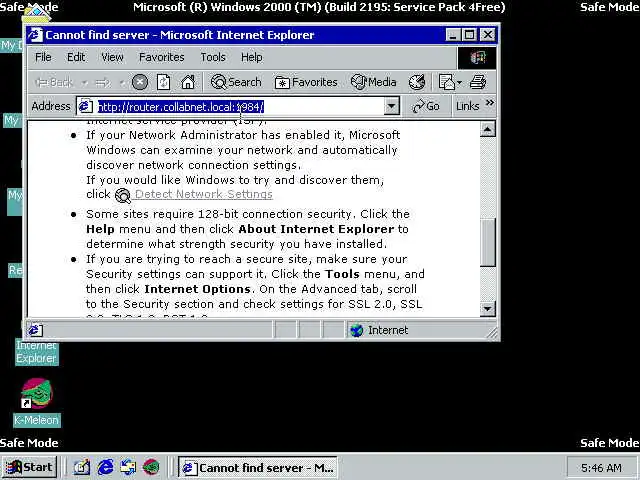Click the Windows logo throbber icon
640x480 pixels.
(477, 58)
